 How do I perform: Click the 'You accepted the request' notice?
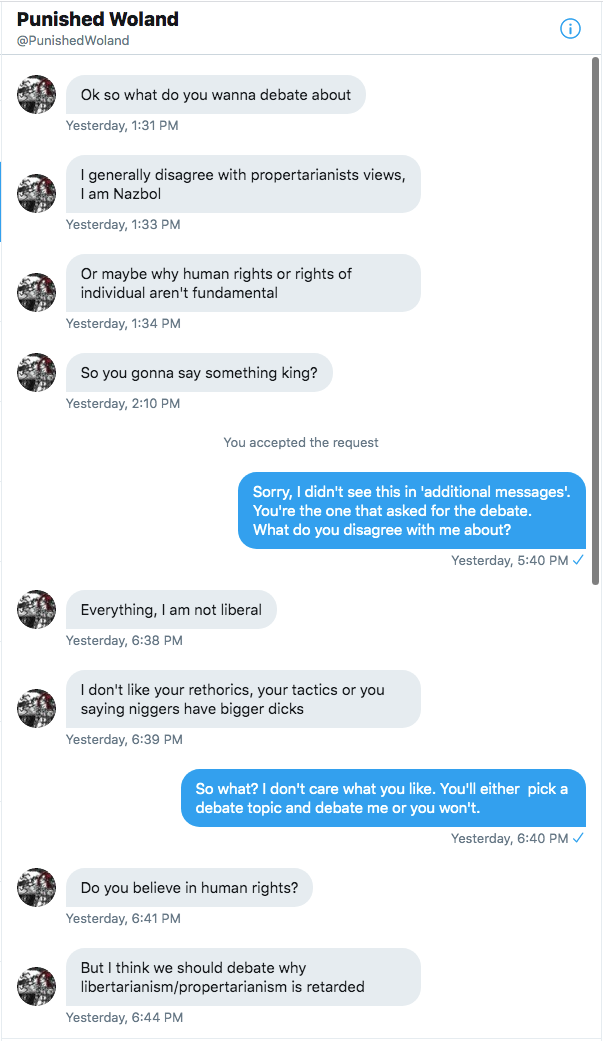[301, 442]
